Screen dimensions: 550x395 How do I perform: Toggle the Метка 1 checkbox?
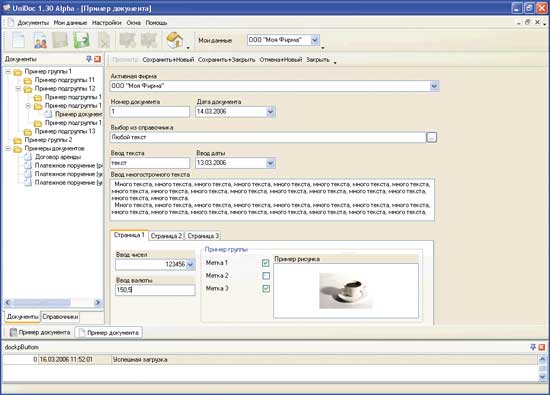tap(266, 263)
